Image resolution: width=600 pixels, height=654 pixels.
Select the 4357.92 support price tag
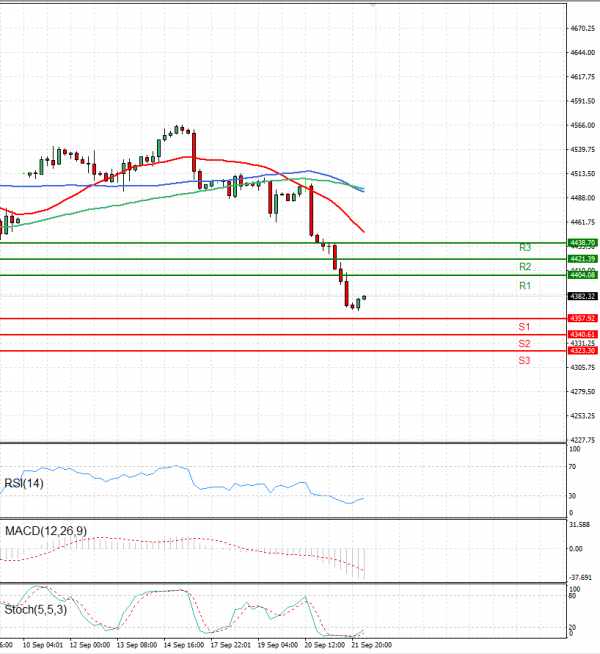582,318
